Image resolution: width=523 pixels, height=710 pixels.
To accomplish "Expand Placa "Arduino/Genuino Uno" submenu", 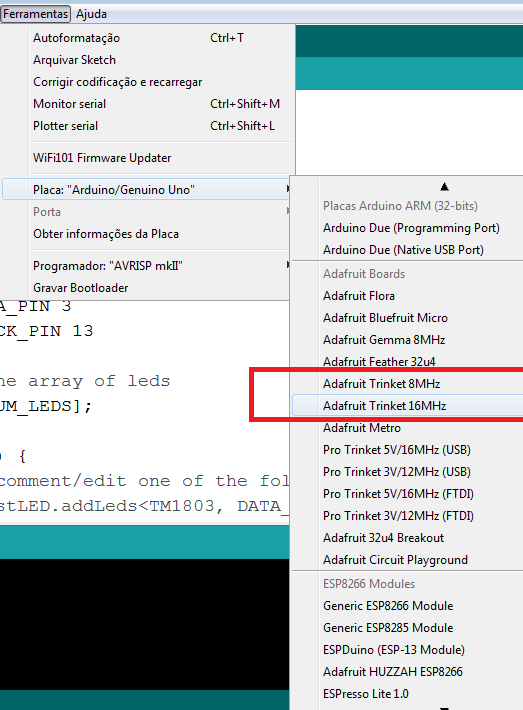I will 148,189.
